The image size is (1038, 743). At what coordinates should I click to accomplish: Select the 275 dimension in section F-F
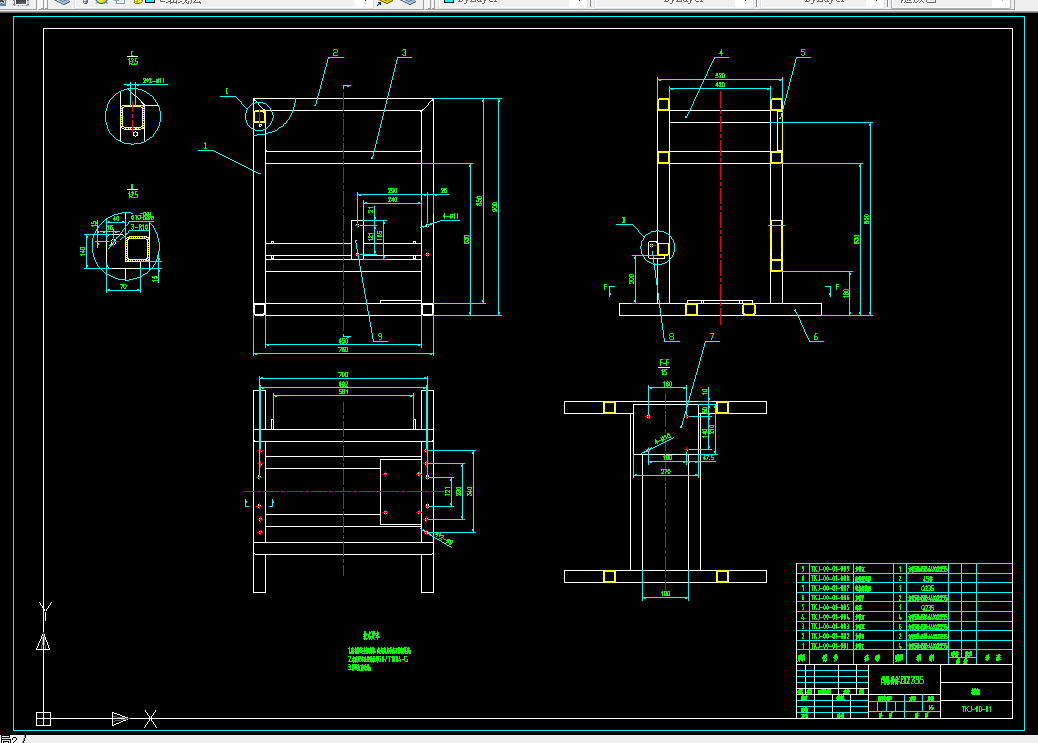pyautogui.click(x=665, y=471)
